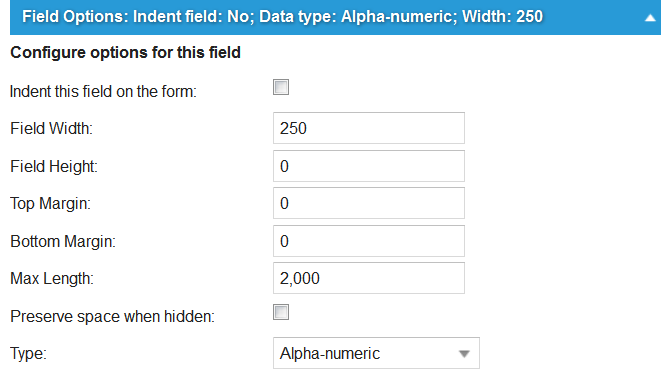
Task: Toggle Preserve space when hidden checkbox
Action: (x=281, y=312)
